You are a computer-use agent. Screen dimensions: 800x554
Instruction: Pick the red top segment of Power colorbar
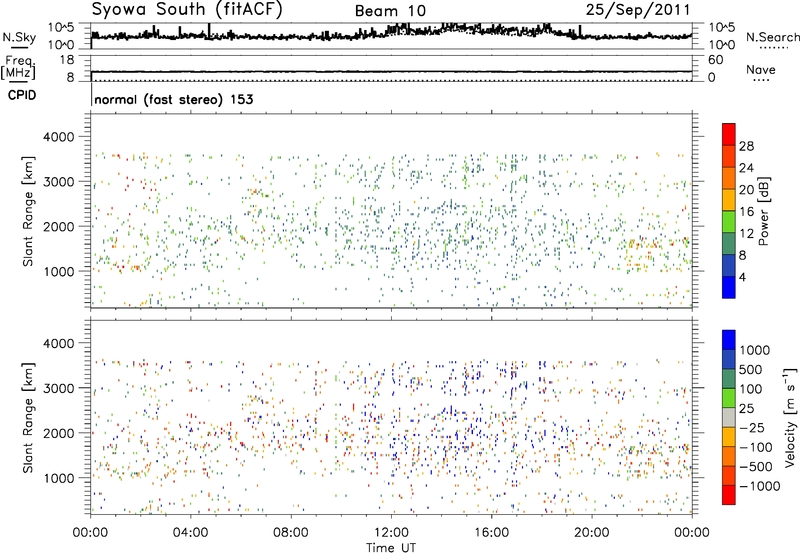tap(729, 135)
